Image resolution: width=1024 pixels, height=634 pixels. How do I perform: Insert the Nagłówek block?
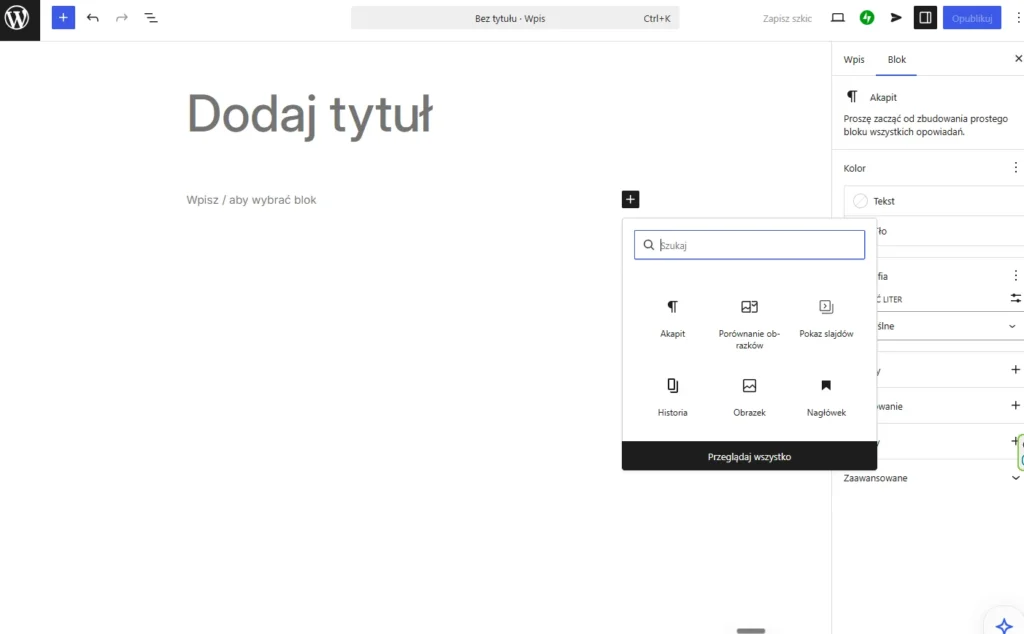point(826,397)
